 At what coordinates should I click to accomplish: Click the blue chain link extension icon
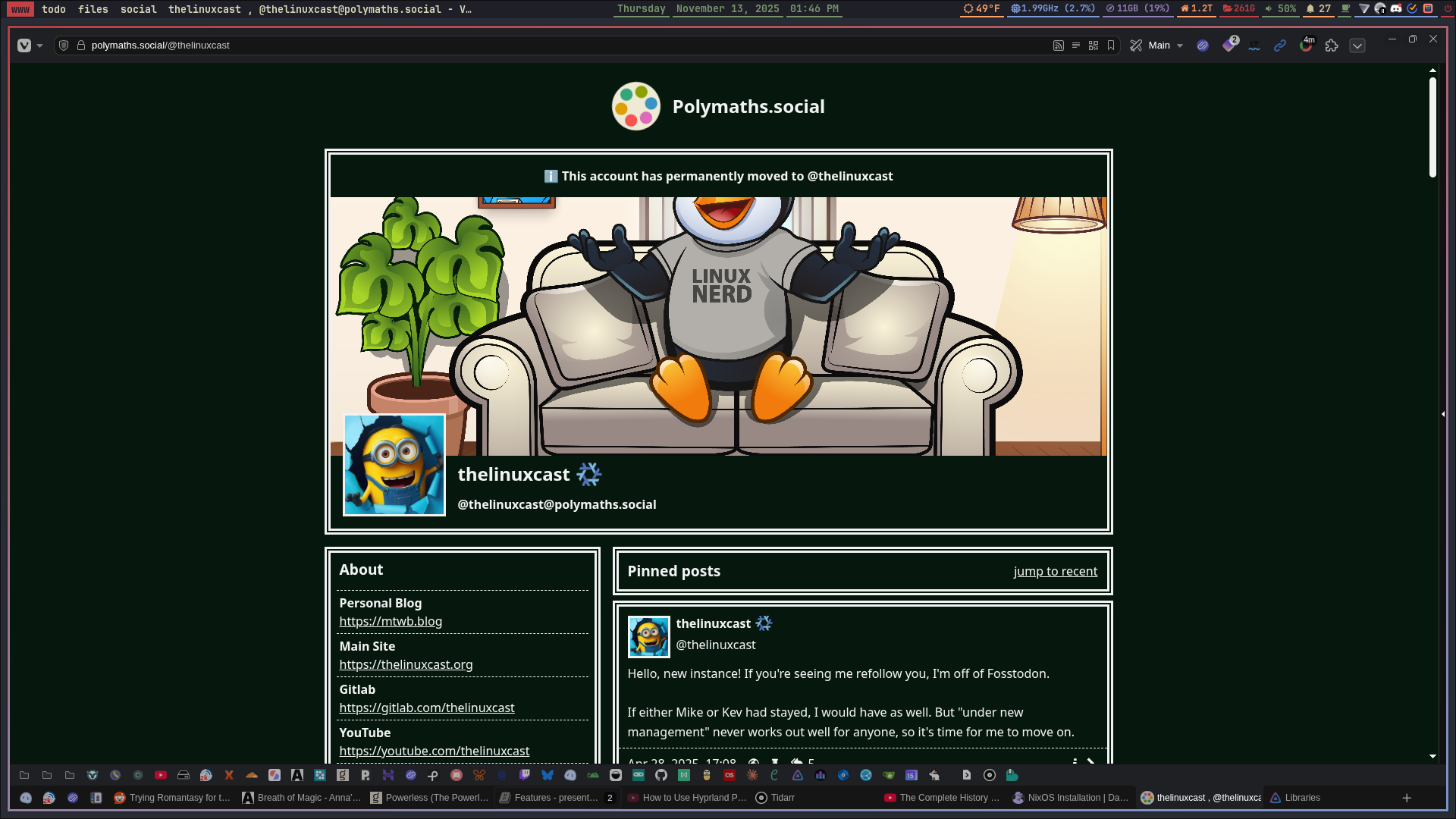click(x=1280, y=45)
